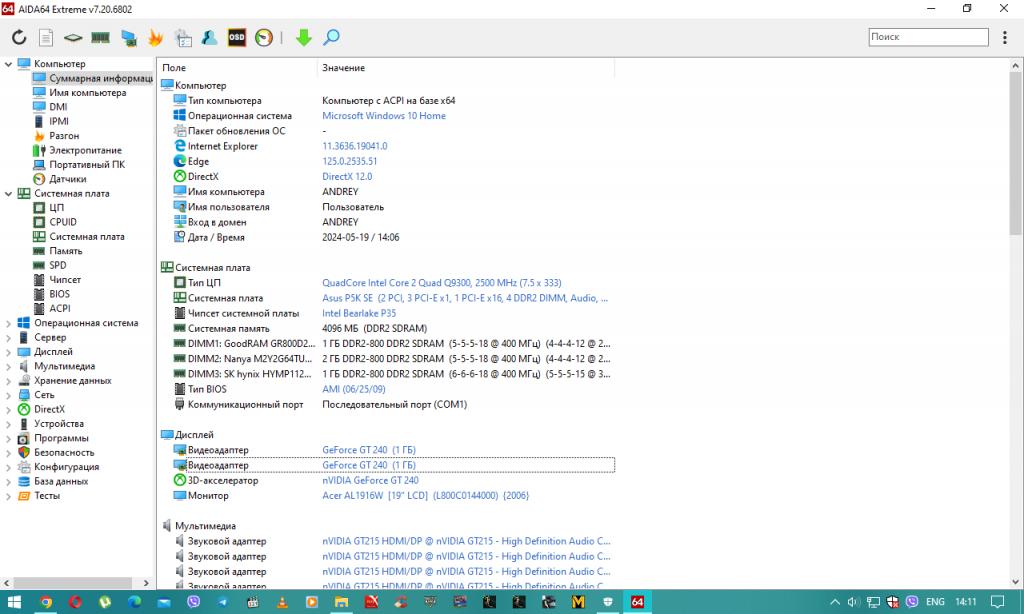The image size is (1024, 614).
Task: Open the Microsoft Windows 10 Home link
Action: pyautogui.click(x=383, y=116)
